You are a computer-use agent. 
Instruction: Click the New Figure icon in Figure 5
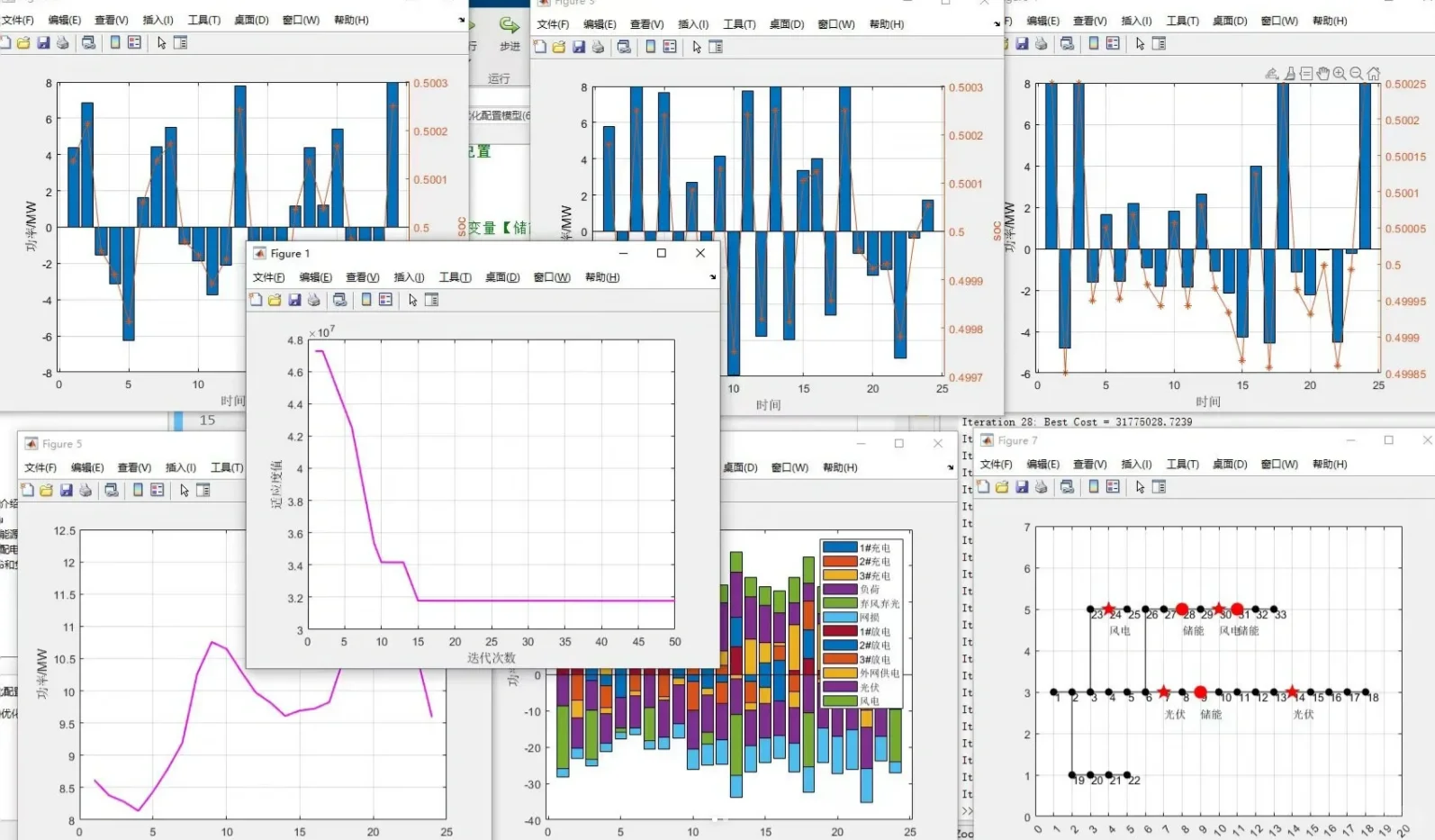28,490
